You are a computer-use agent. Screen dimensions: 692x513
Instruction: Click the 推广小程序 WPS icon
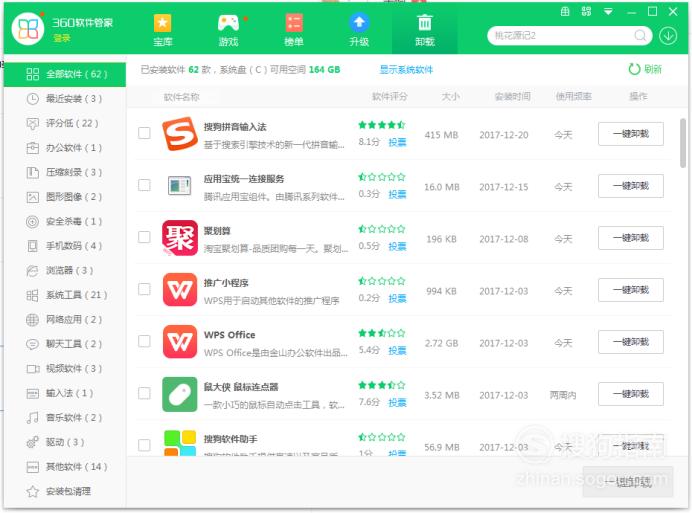point(180,290)
